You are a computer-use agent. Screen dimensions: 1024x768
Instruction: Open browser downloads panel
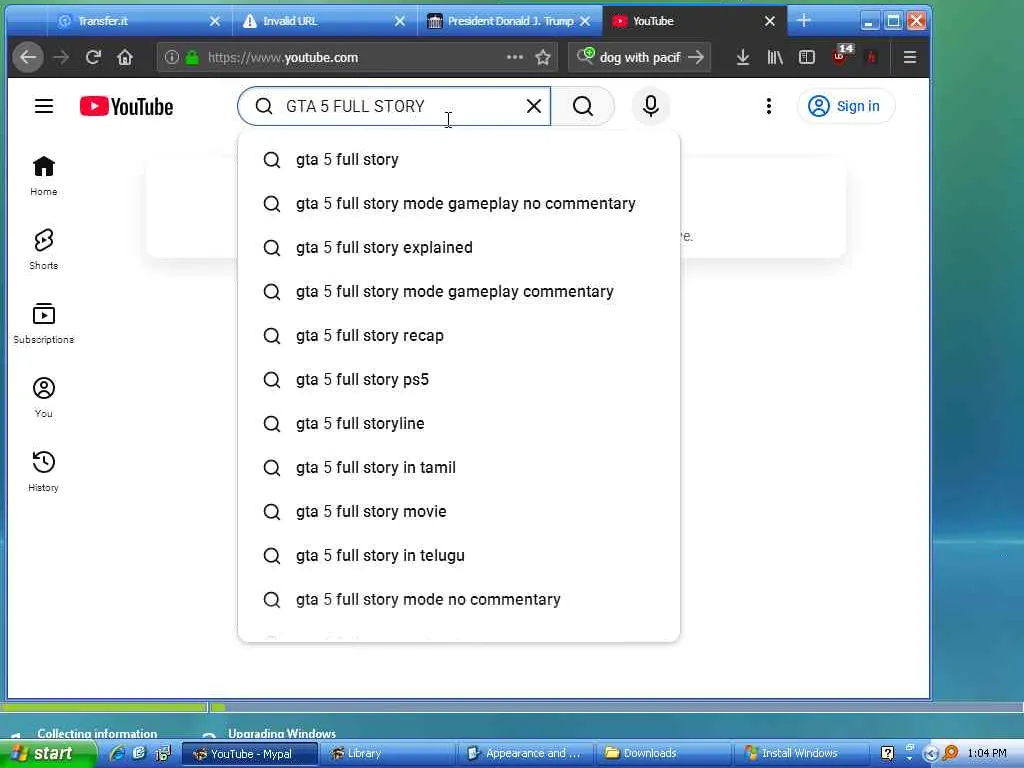[743, 57]
